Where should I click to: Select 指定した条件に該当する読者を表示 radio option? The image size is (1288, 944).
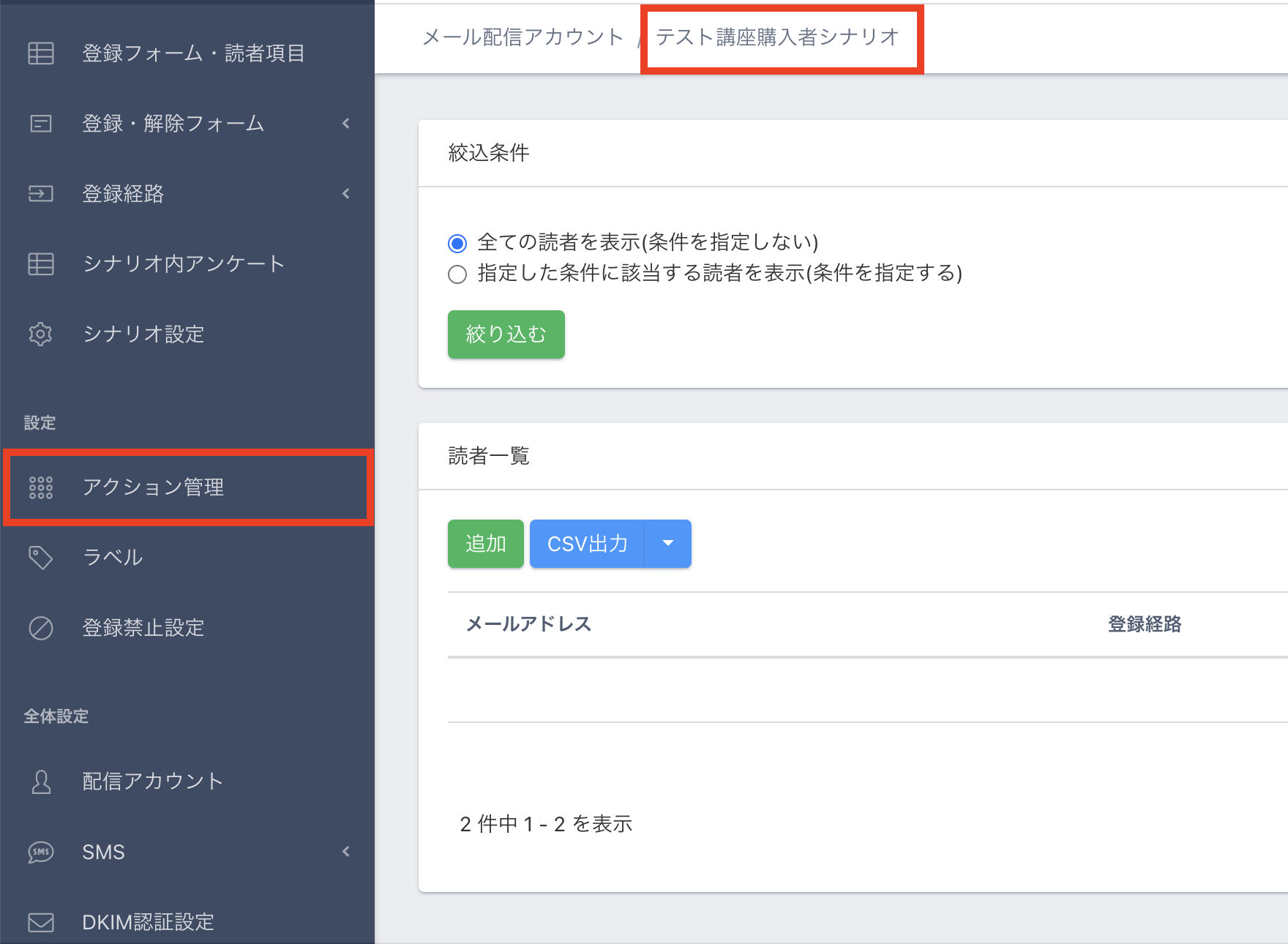[457, 274]
